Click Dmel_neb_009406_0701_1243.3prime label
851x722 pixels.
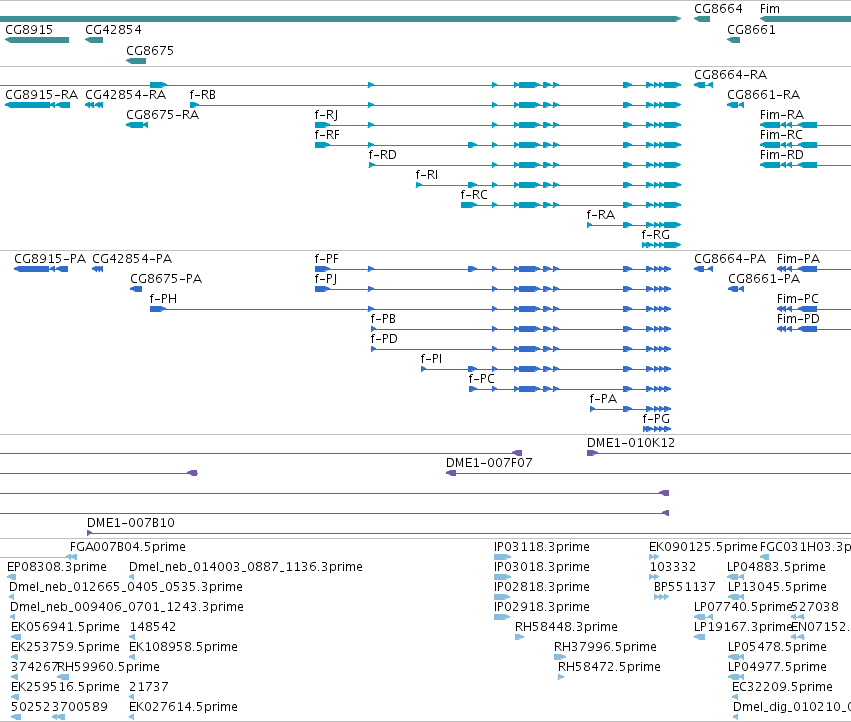[x=126, y=607]
